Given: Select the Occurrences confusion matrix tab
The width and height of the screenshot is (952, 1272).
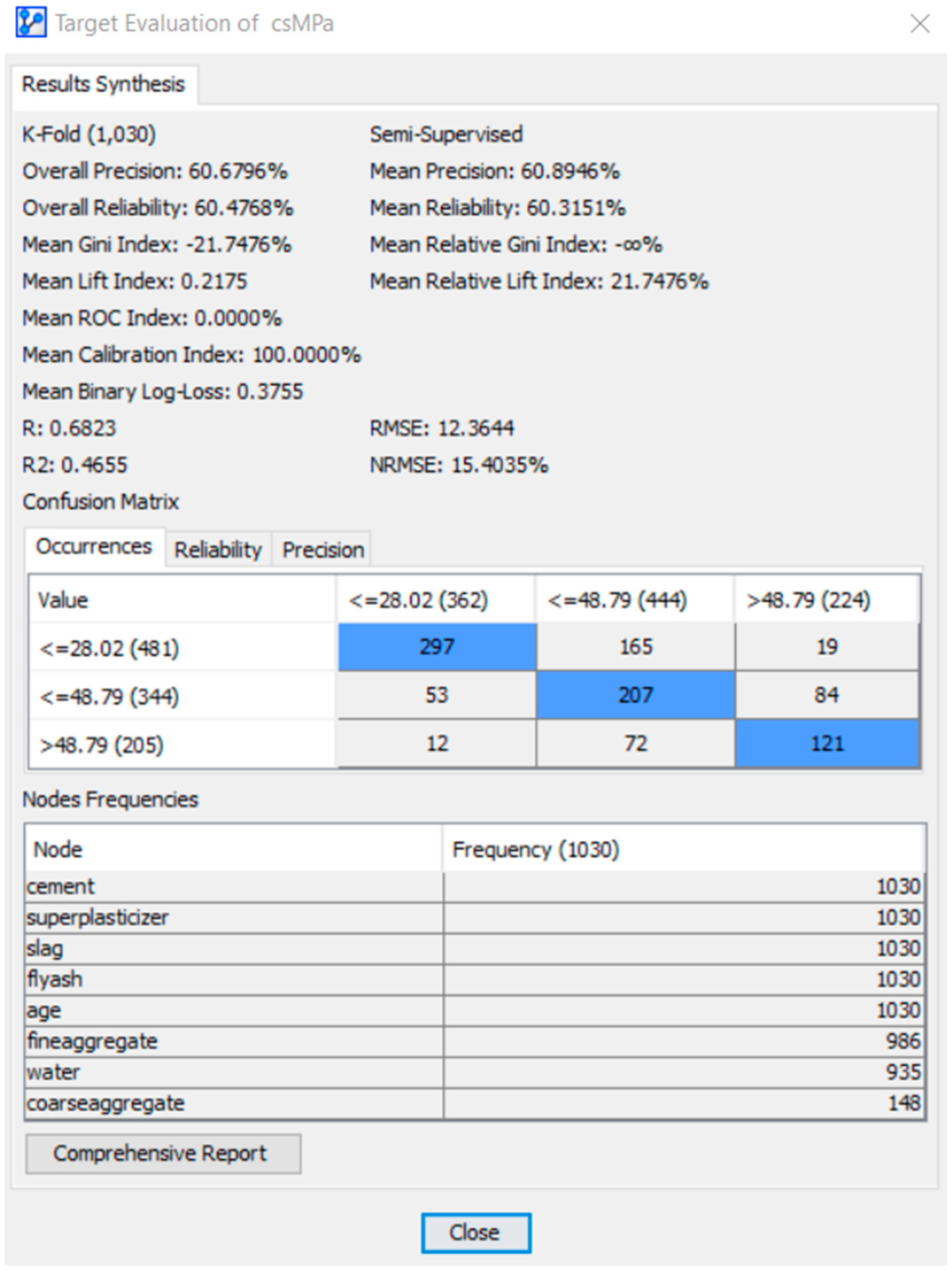Looking at the screenshot, I should pyautogui.click(x=94, y=546).
